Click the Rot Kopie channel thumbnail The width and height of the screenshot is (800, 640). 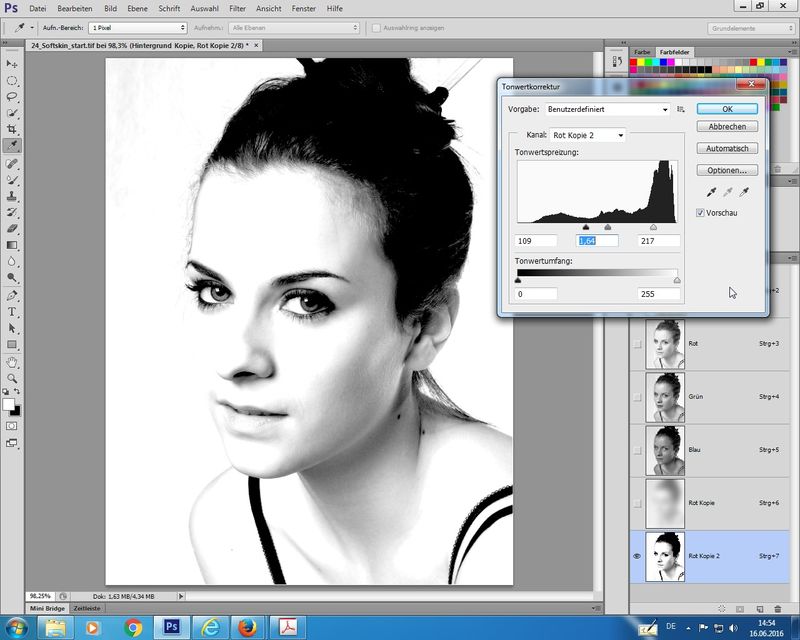coord(665,503)
